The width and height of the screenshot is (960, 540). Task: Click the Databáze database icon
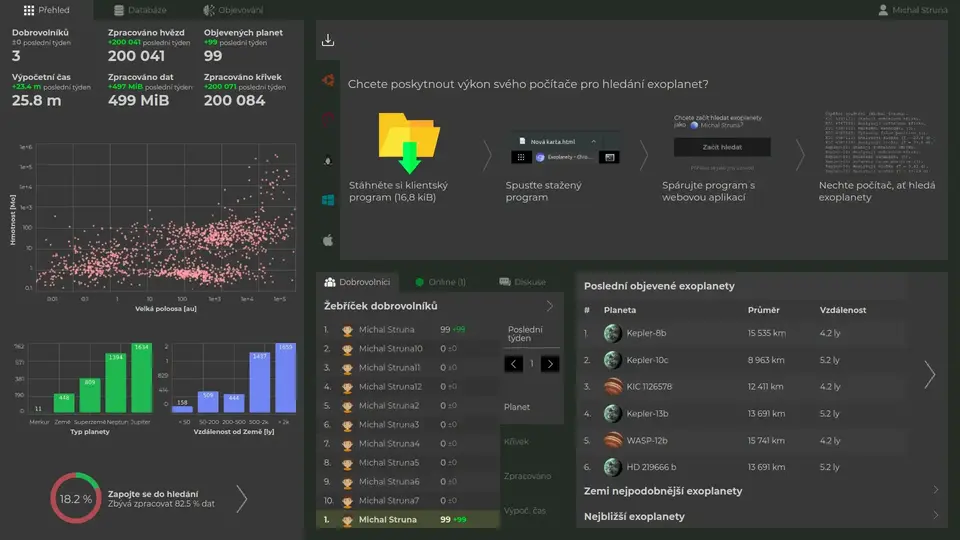119,10
